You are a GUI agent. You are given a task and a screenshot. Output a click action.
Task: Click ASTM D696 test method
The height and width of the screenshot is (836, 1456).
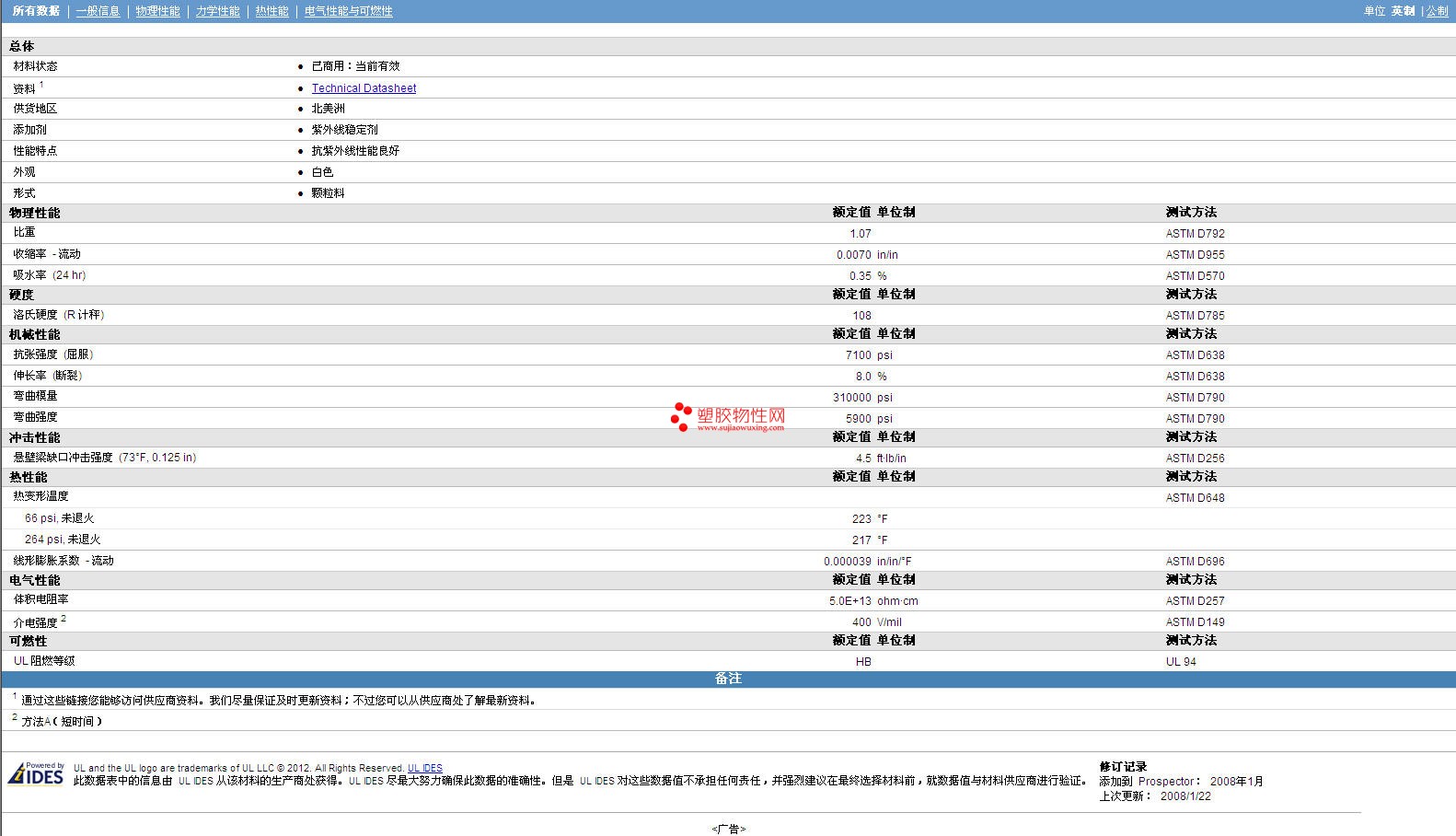tap(1195, 562)
